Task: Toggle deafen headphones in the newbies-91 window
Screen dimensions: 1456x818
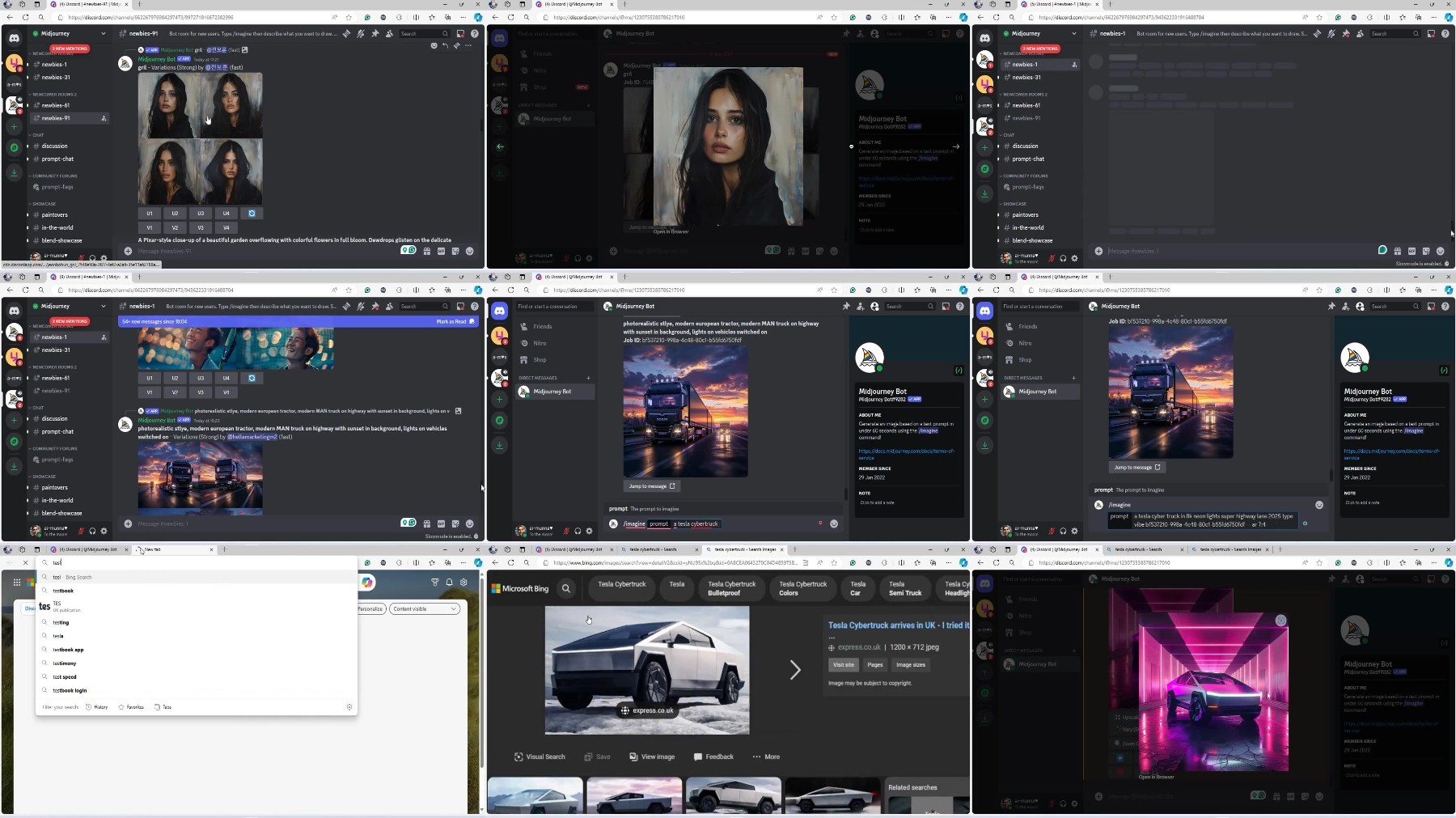Action: [x=92, y=258]
